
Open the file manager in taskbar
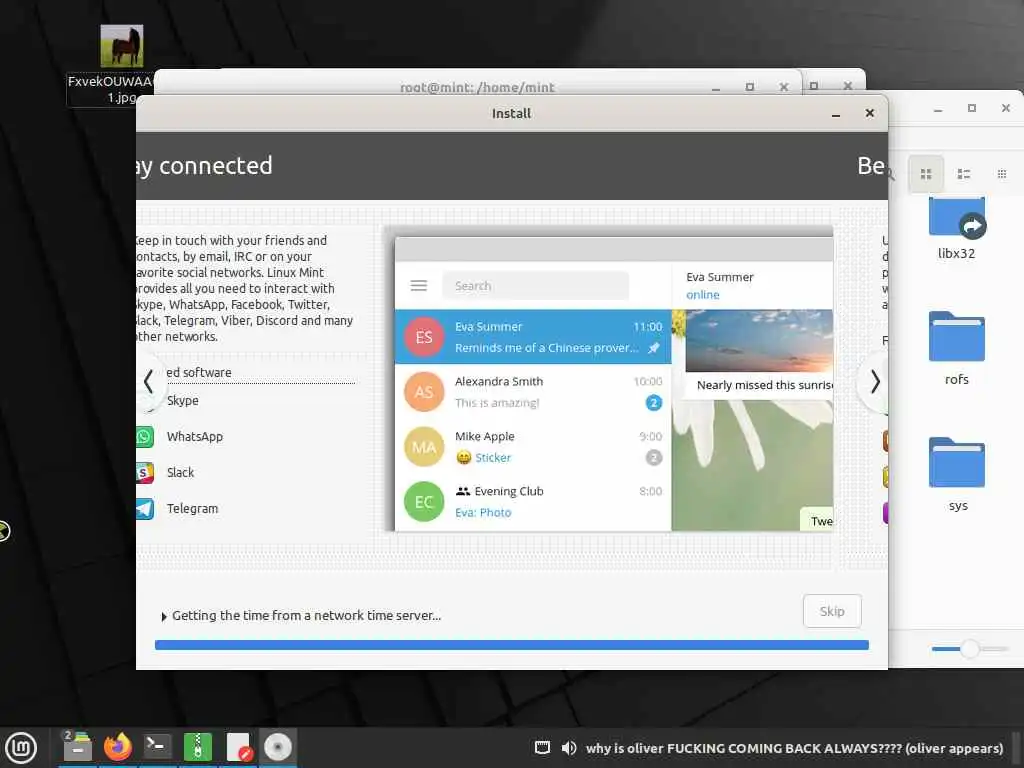coord(77,747)
